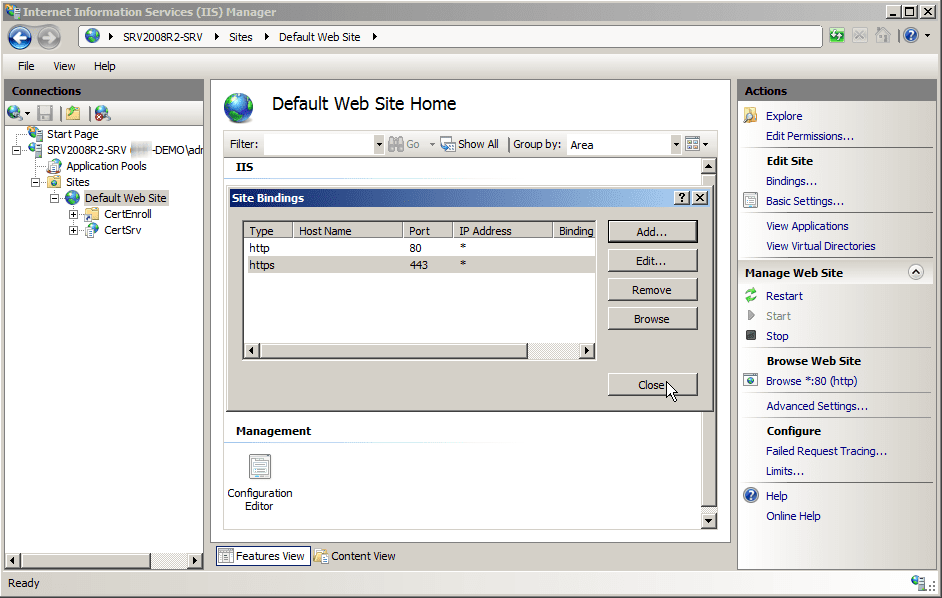Expand the CertEnroll tree node
Image resolution: width=942 pixels, height=598 pixels.
point(73,214)
